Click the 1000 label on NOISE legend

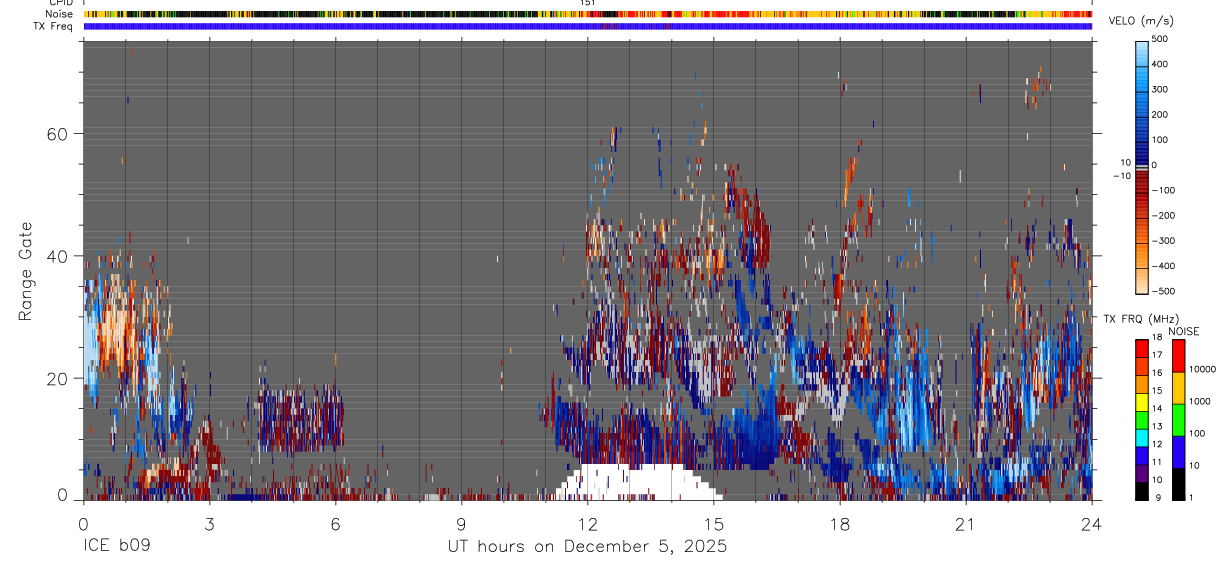pos(1200,402)
